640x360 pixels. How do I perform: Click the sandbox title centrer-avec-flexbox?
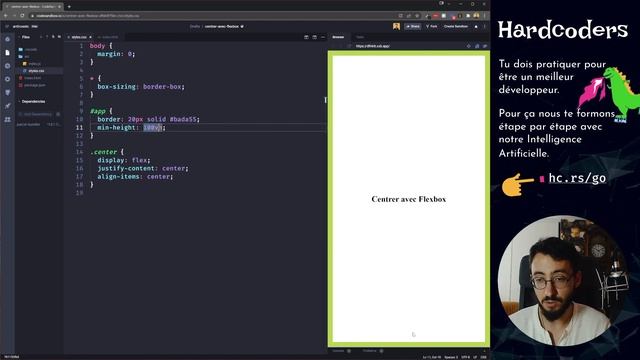point(222,27)
